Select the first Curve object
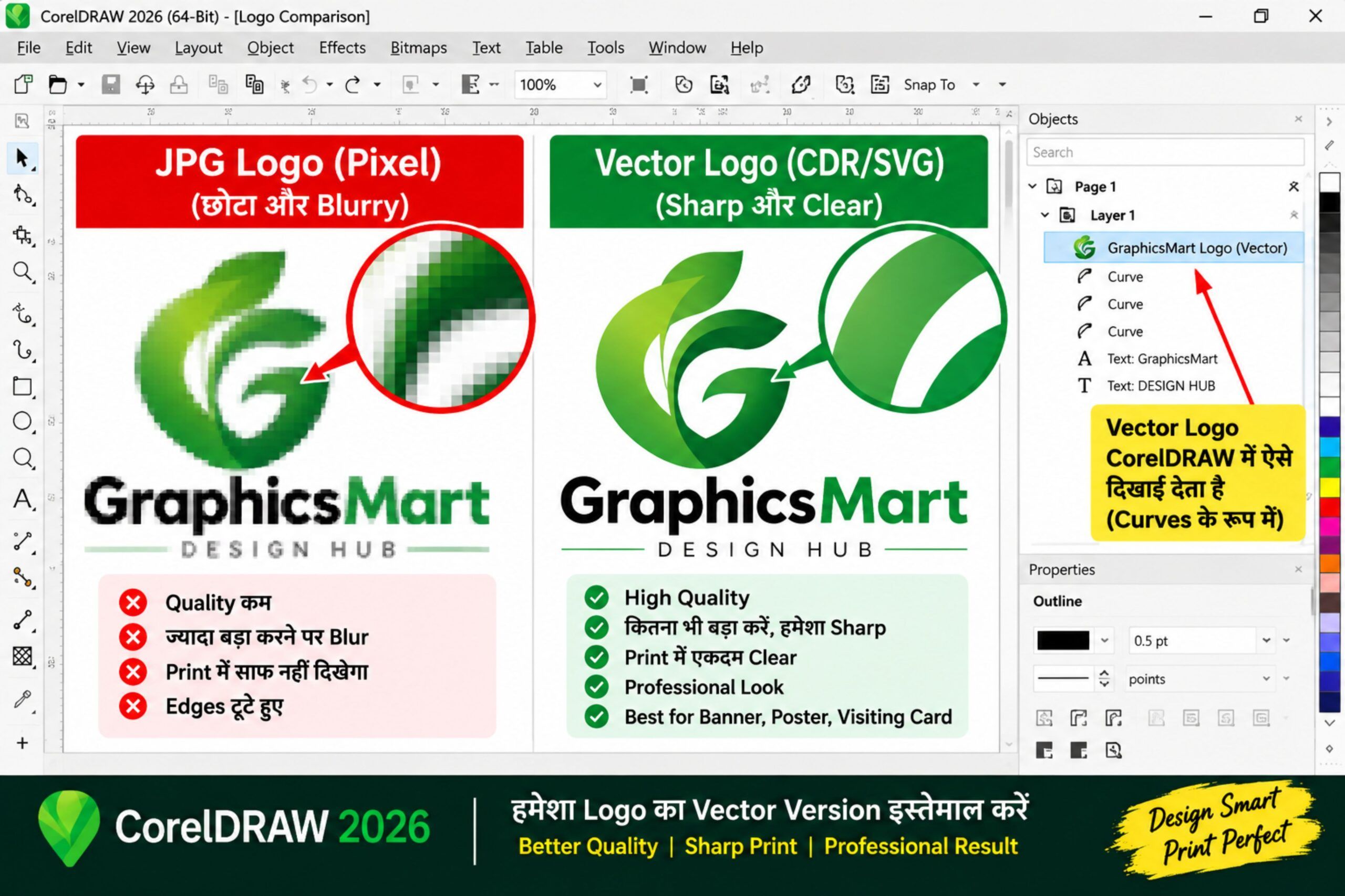The image size is (1345, 896). click(1125, 277)
